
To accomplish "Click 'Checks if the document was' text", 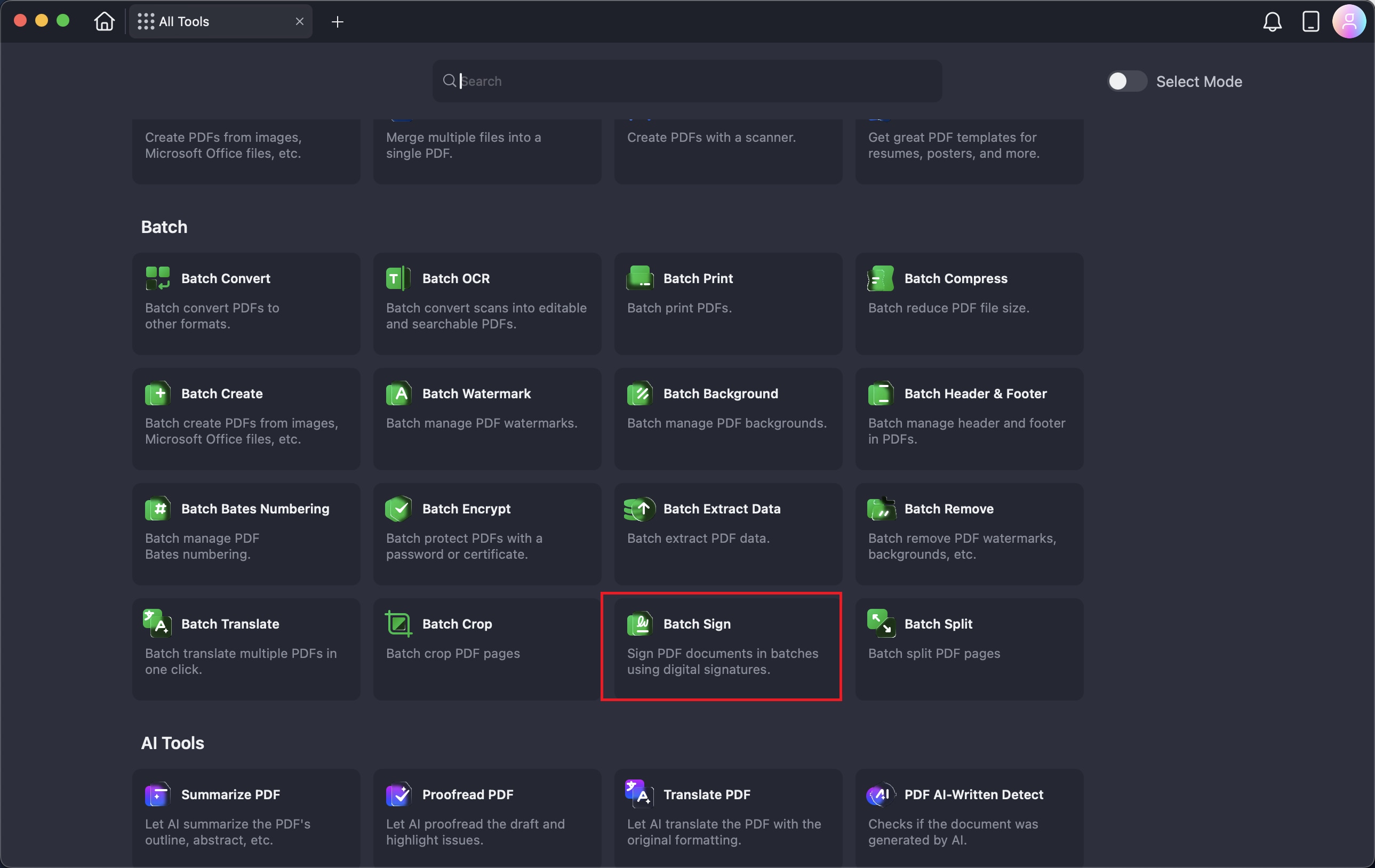I will pyautogui.click(x=953, y=824).
